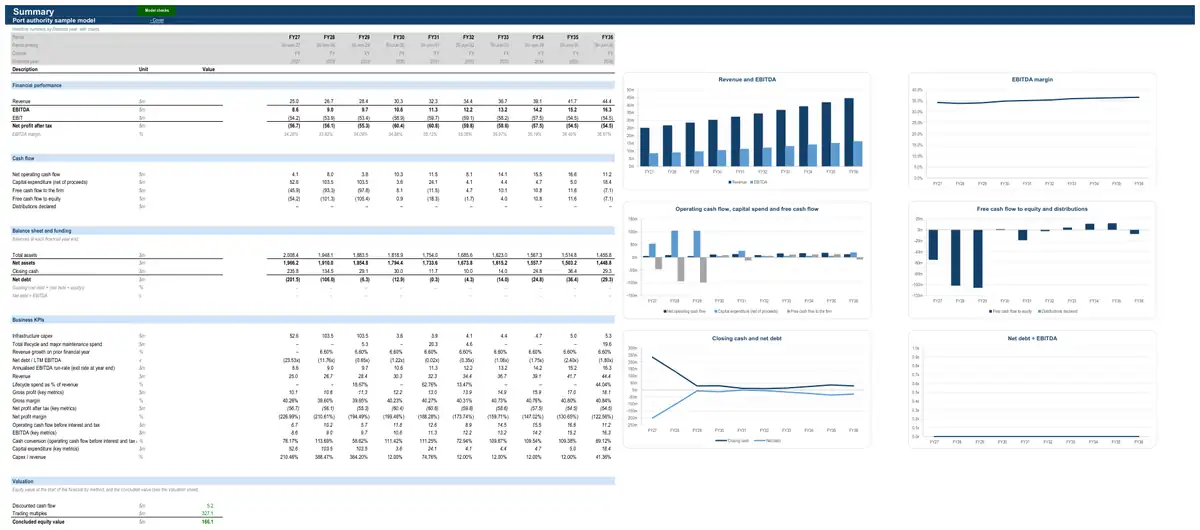This screenshot has width=1200, height=530.
Task: Click 'Distributions declared' legend entry in equity chart
Action: [1056, 311]
